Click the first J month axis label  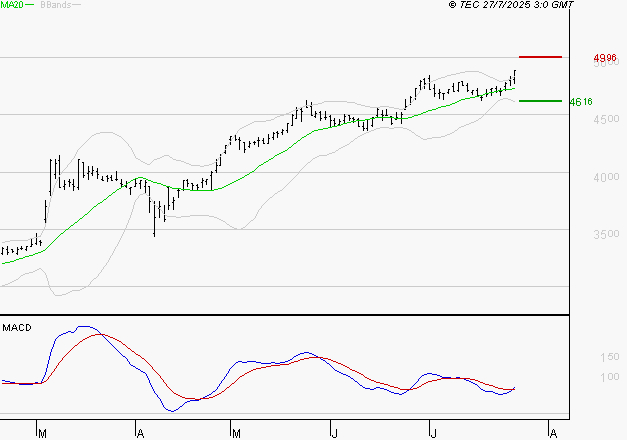tap(334, 434)
